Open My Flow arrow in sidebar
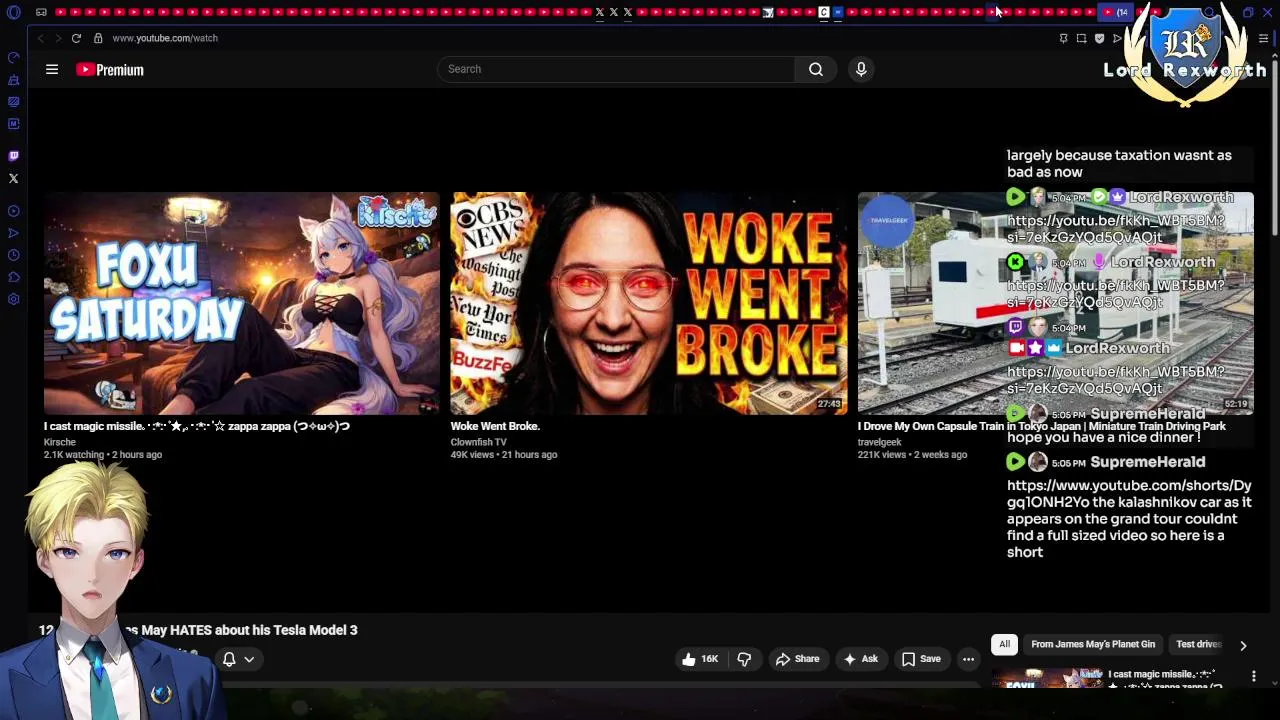Viewport: 1280px width, 720px height. pos(14,233)
